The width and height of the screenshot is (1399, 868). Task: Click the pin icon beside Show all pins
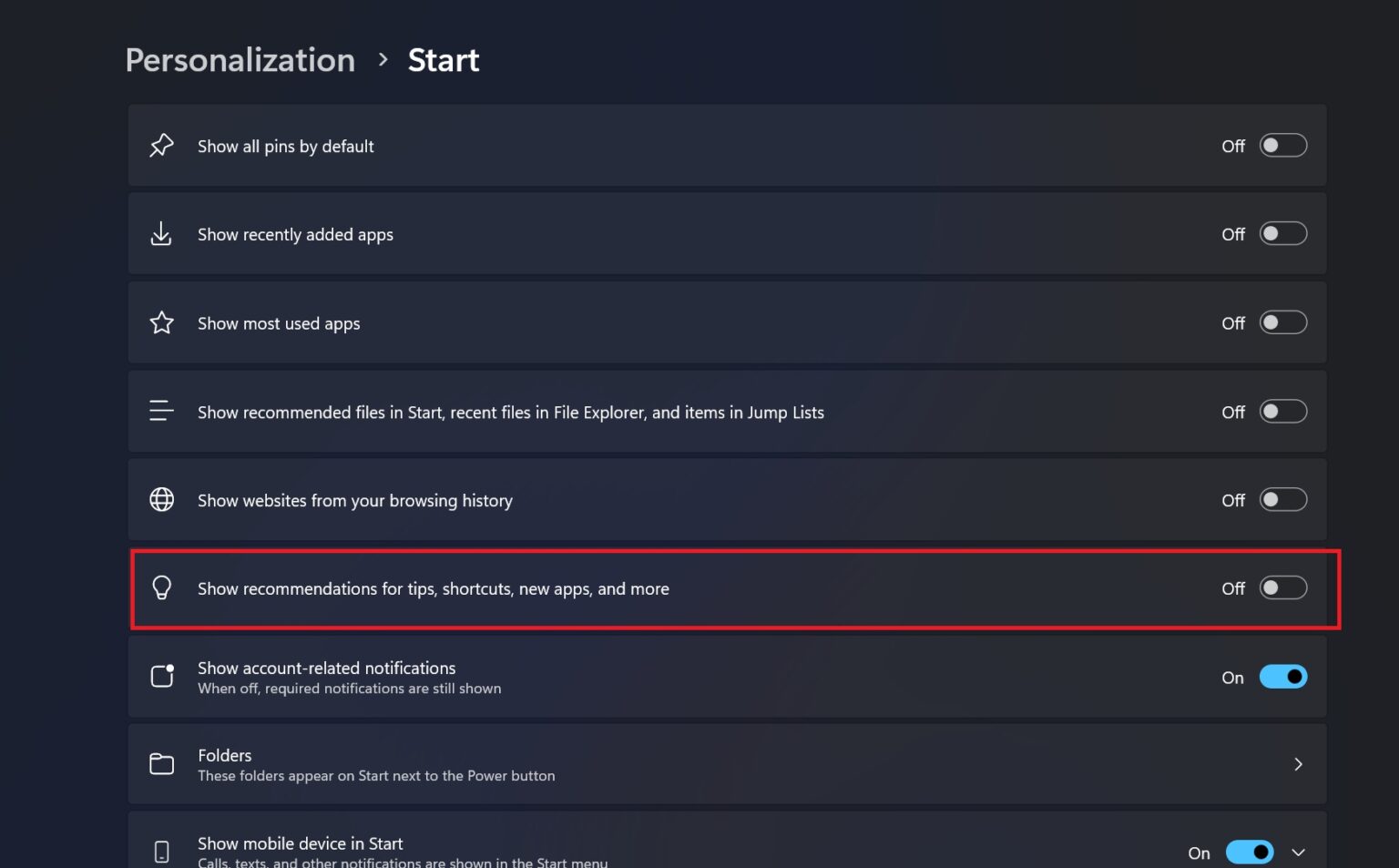pos(161,145)
